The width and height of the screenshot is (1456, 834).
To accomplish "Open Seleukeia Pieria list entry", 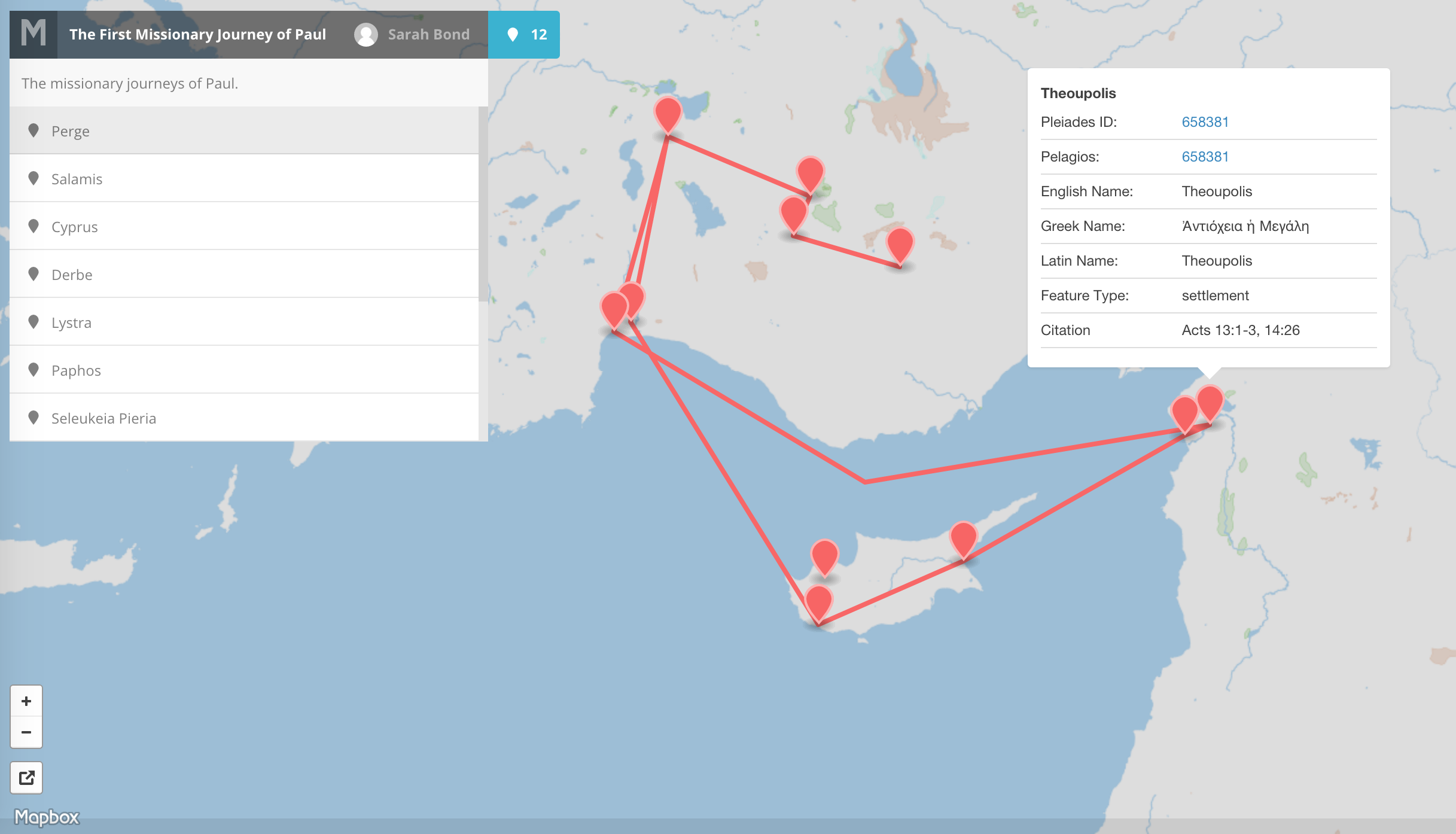I will tap(103, 418).
